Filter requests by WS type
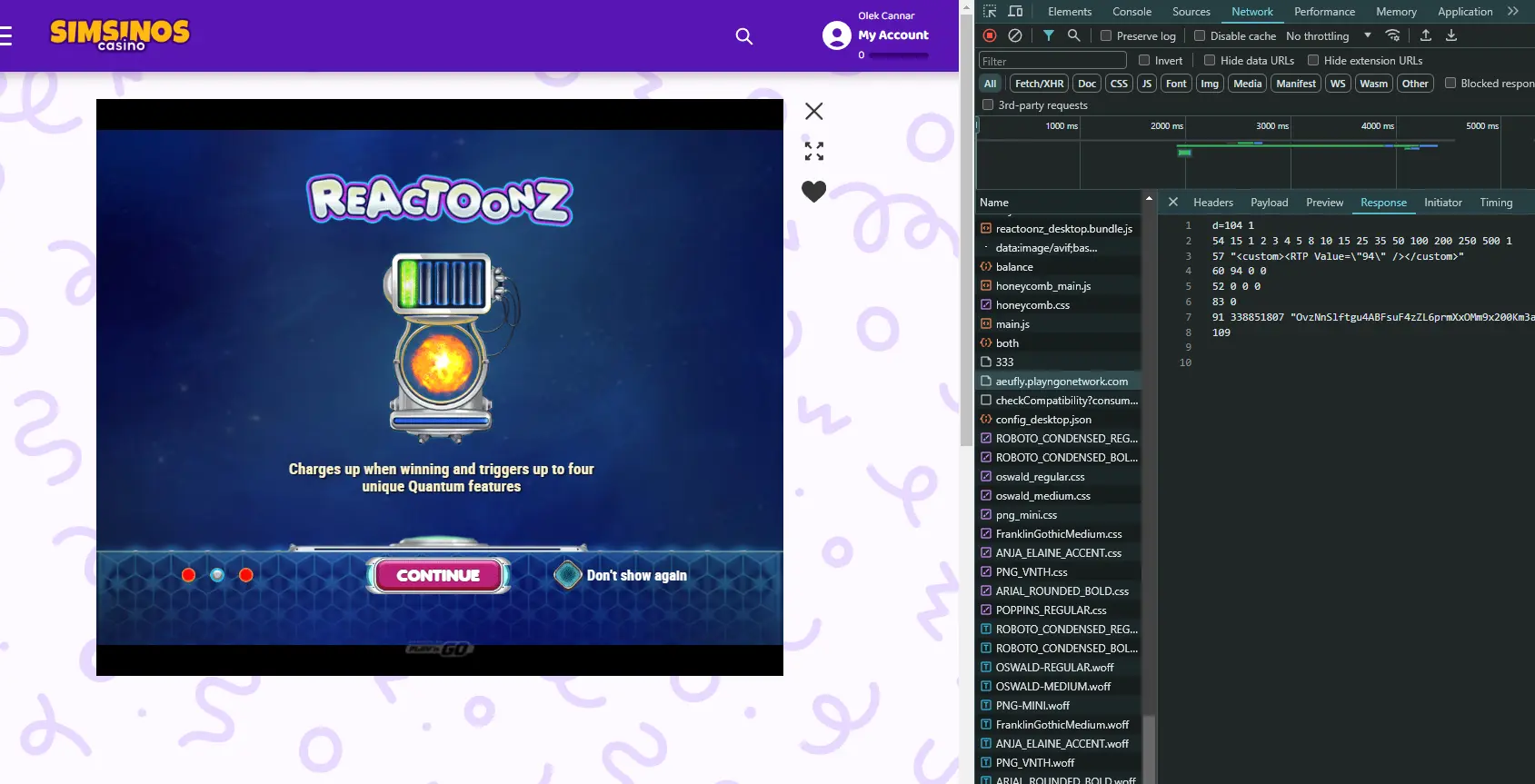Image resolution: width=1535 pixels, height=784 pixels. point(1338,84)
